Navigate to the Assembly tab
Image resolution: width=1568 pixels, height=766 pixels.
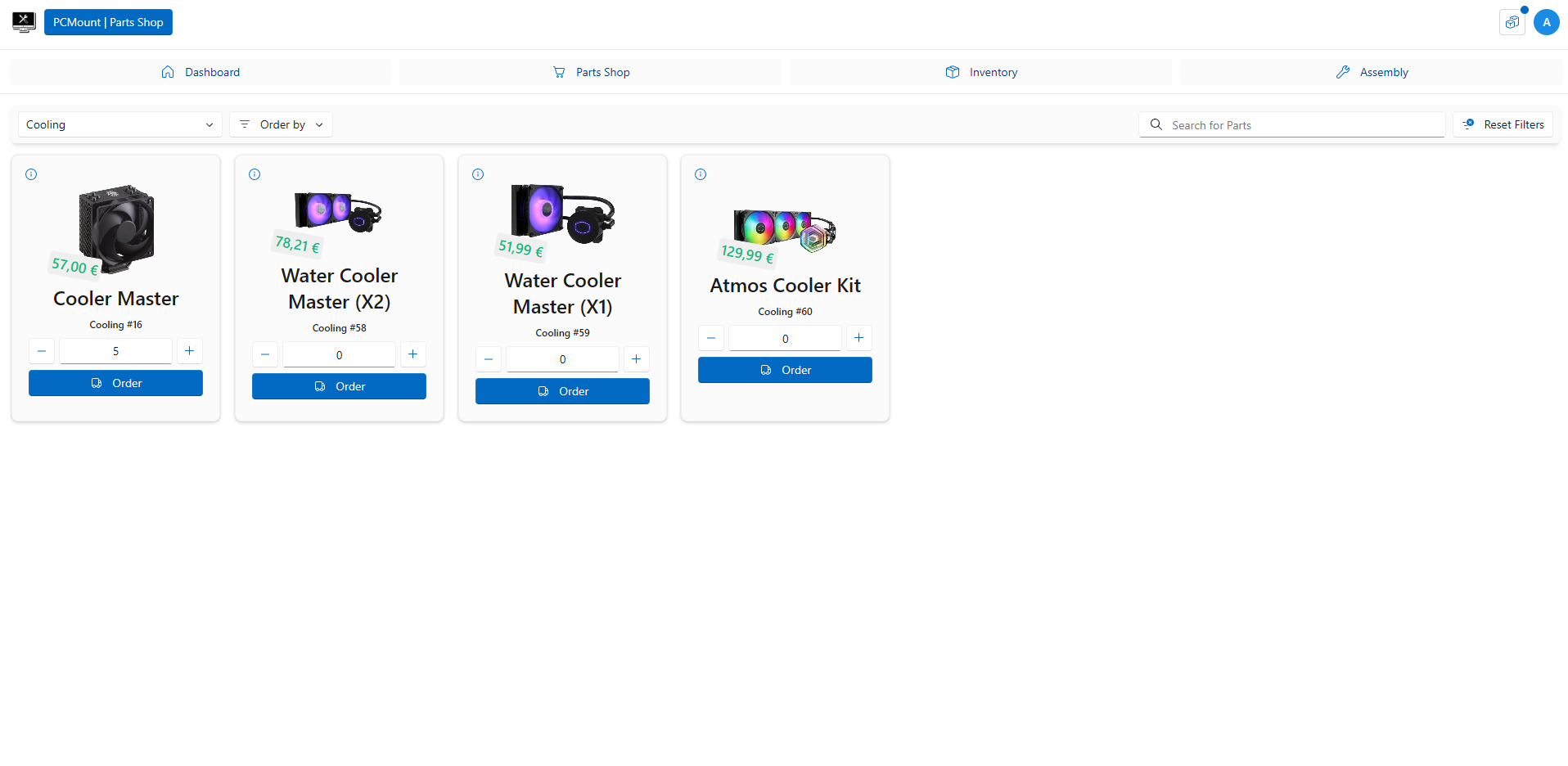tap(1371, 72)
